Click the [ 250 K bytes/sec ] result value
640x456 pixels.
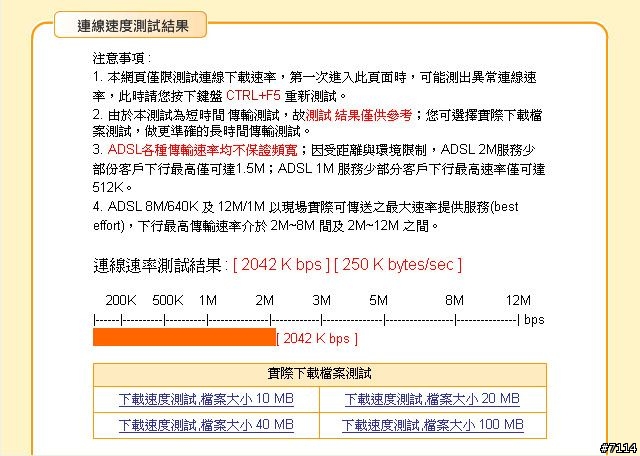coord(398,265)
